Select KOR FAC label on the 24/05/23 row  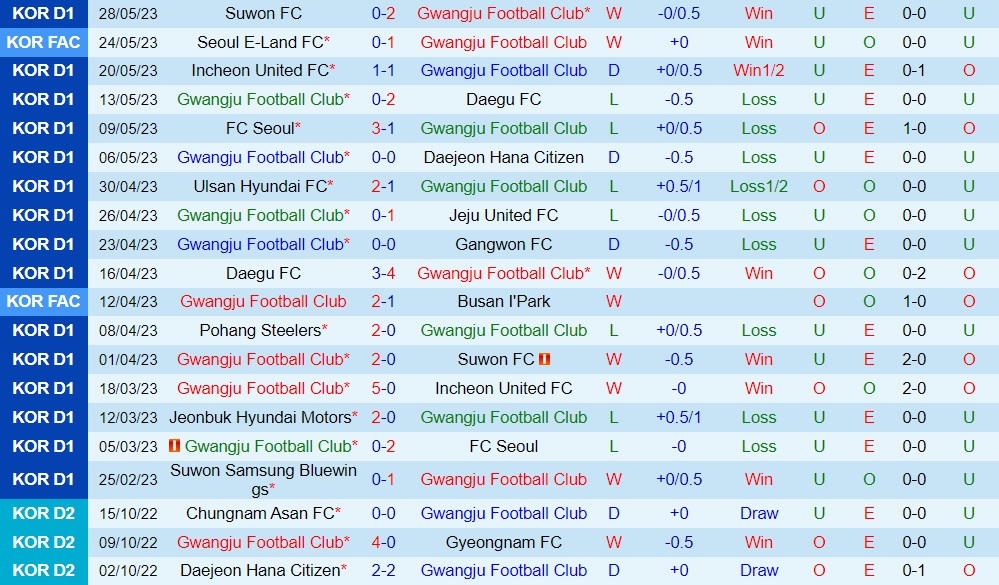tap(43, 42)
